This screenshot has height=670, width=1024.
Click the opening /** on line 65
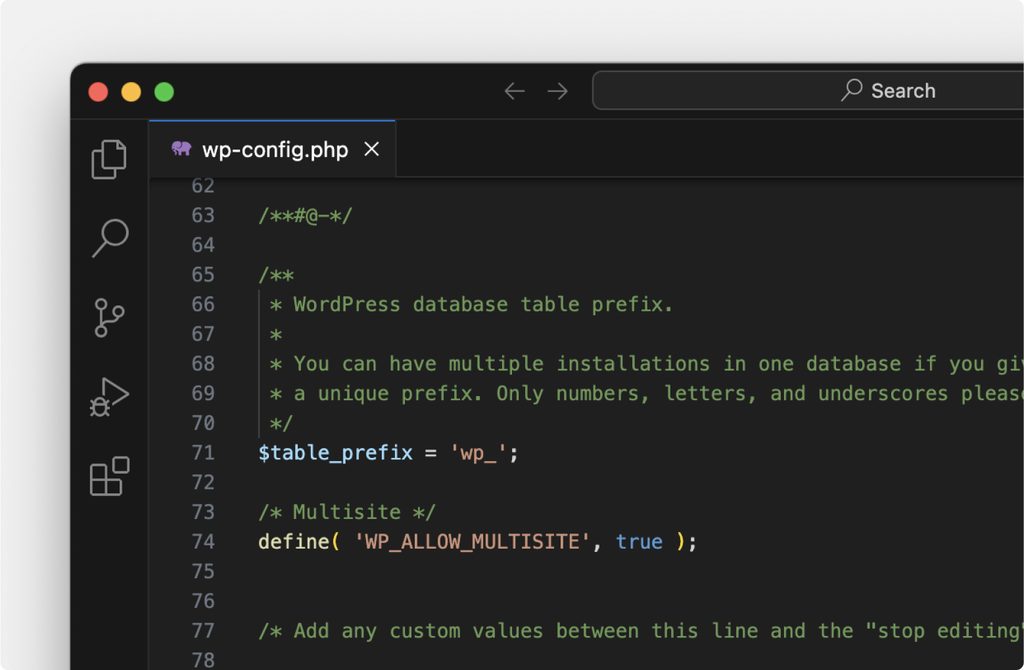coord(276,274)
